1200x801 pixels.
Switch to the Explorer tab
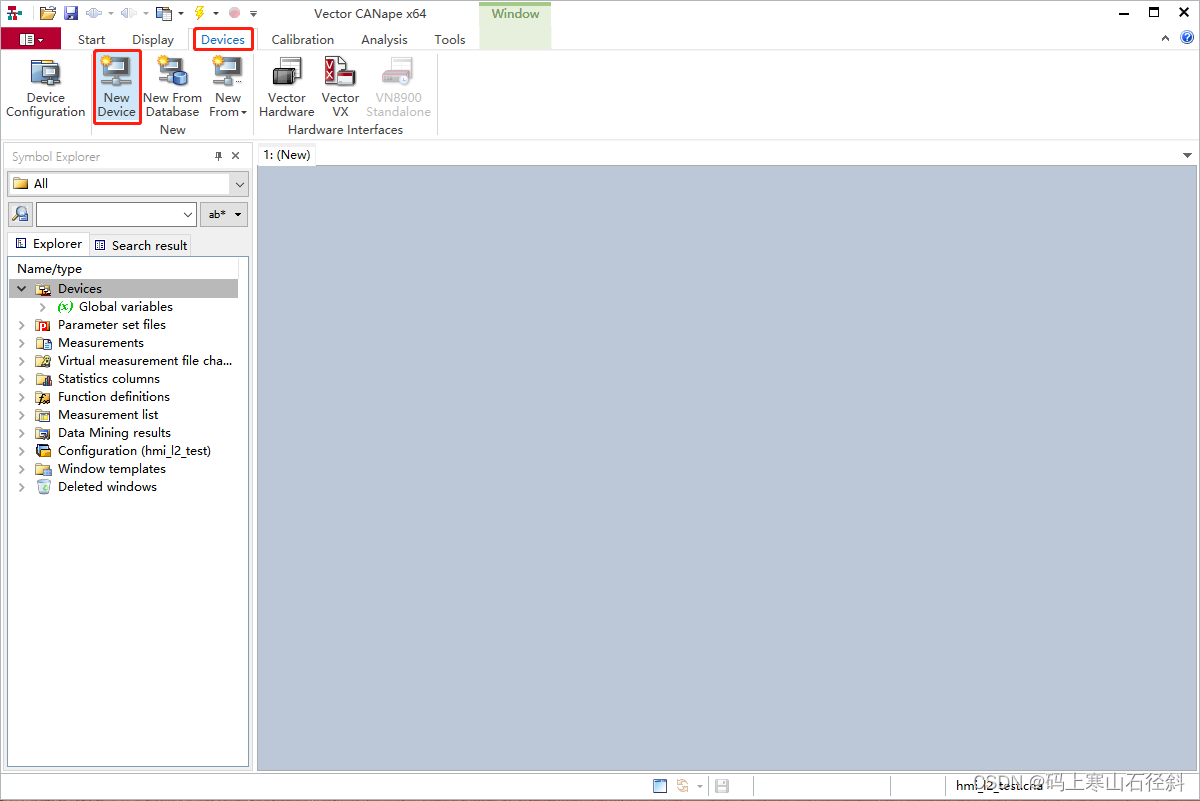(48, 244)
